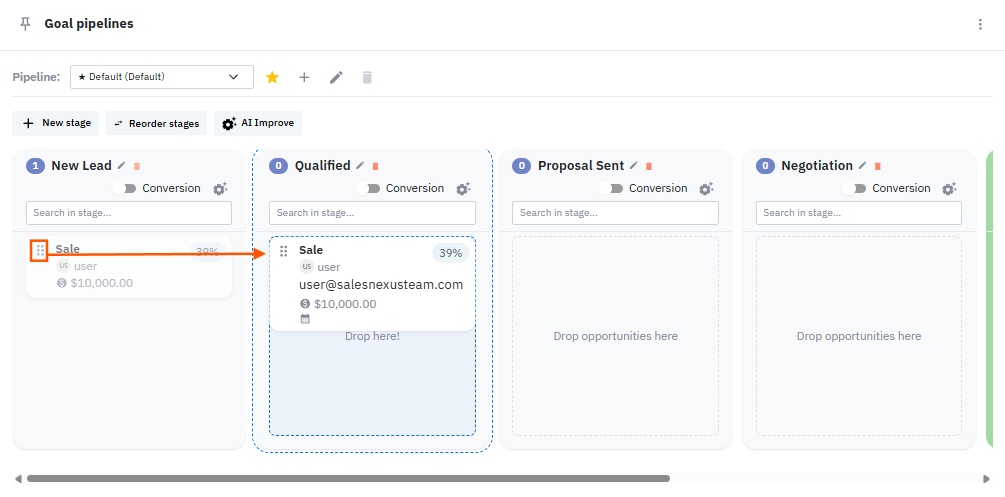Open the Pipeline dropdown showing Default

click(x=161, y=77)
